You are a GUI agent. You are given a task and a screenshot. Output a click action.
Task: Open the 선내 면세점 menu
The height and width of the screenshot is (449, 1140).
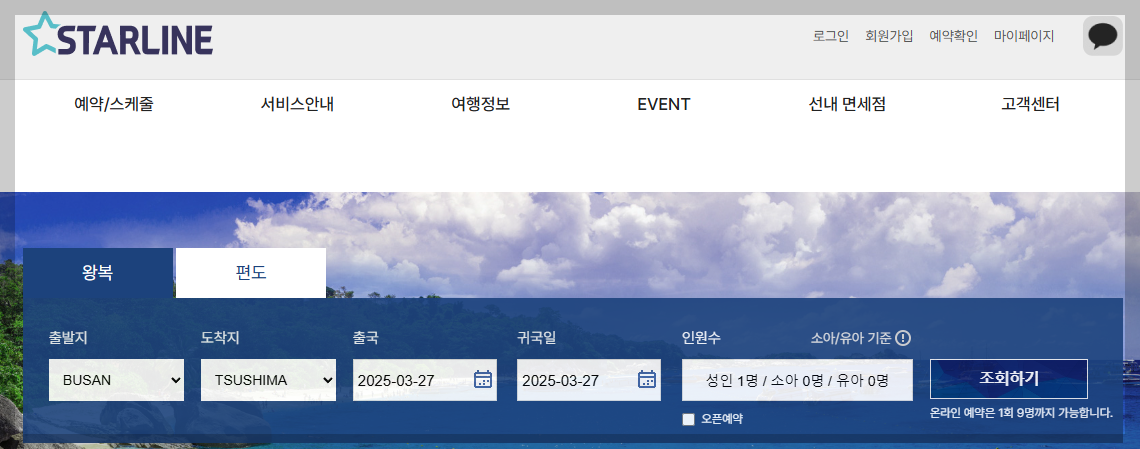(847, 104)
